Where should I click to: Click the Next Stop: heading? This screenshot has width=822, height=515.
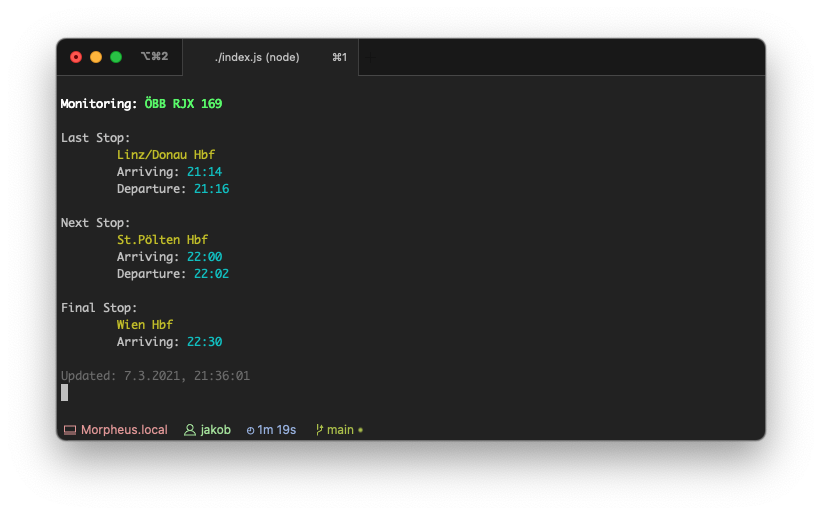click(95, 223)
